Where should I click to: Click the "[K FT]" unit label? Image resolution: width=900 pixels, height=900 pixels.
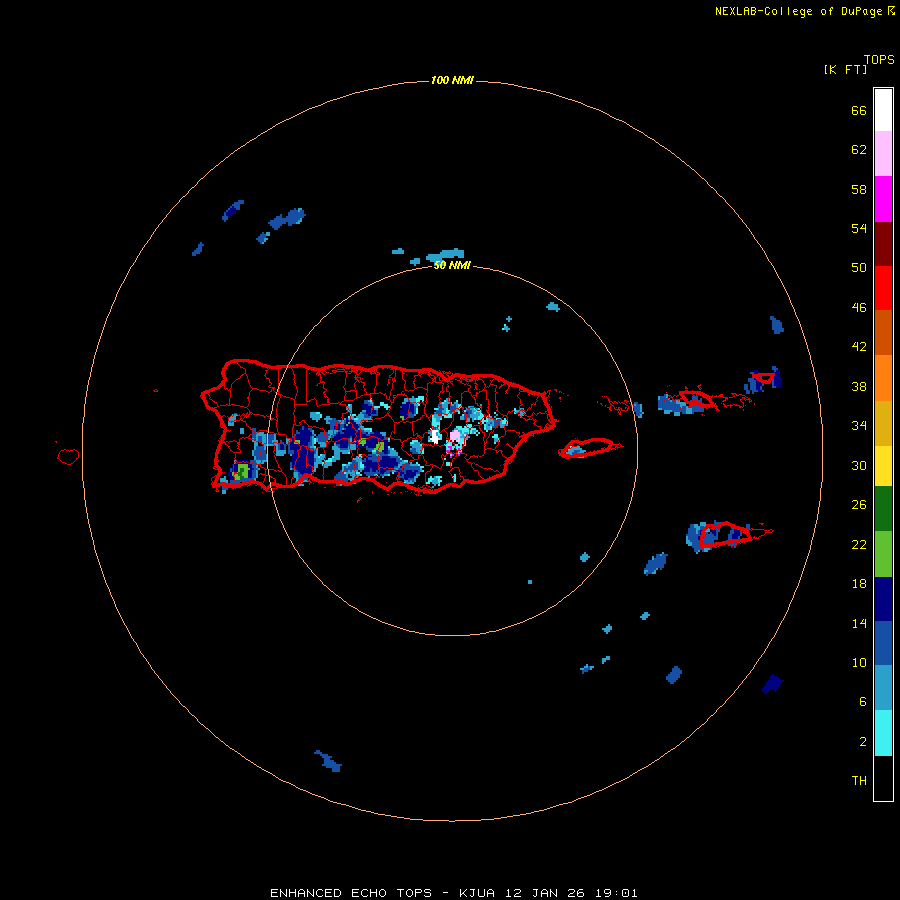845,69
